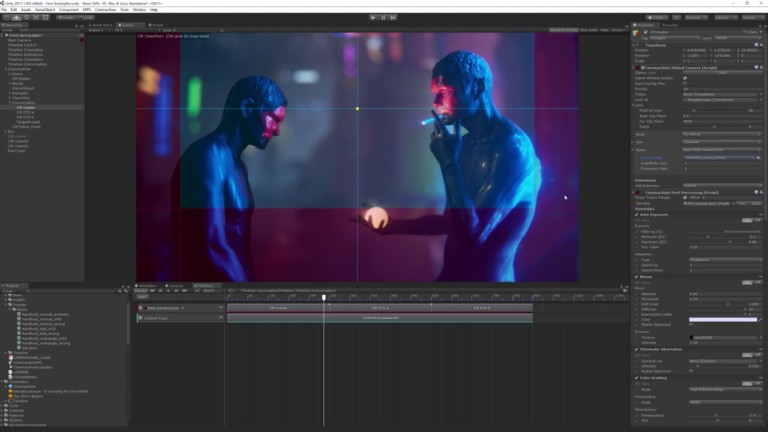Select the Scale tool in toolbar
Image resolution: width=768 pixels, height=432 pixels.
(x=36, y=17)
